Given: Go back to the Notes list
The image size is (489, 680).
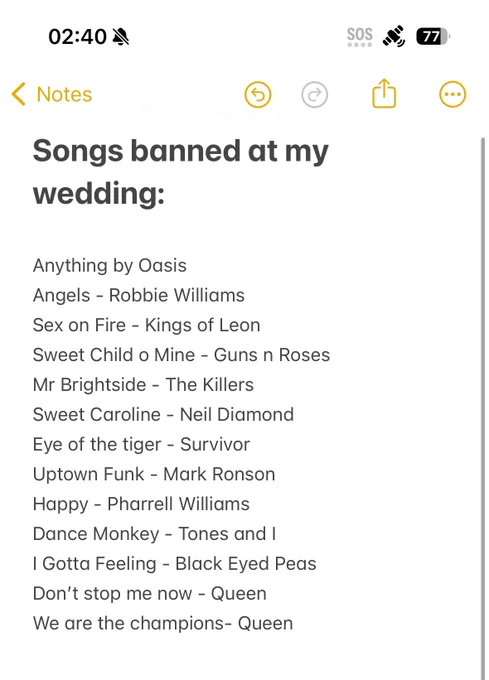Looking at the screenshot, I should [52, 94].
